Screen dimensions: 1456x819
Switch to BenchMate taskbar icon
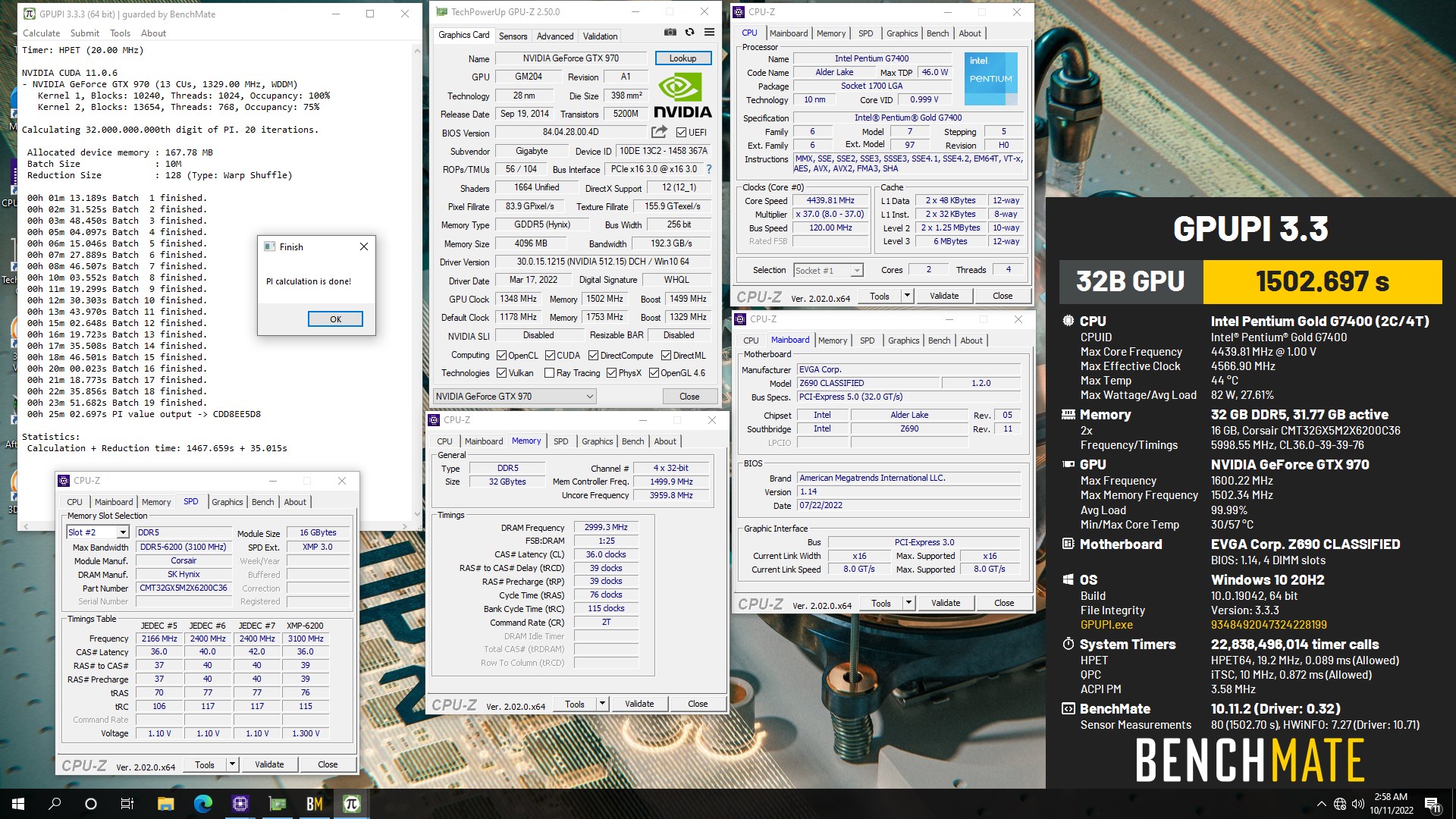[314, 804]
